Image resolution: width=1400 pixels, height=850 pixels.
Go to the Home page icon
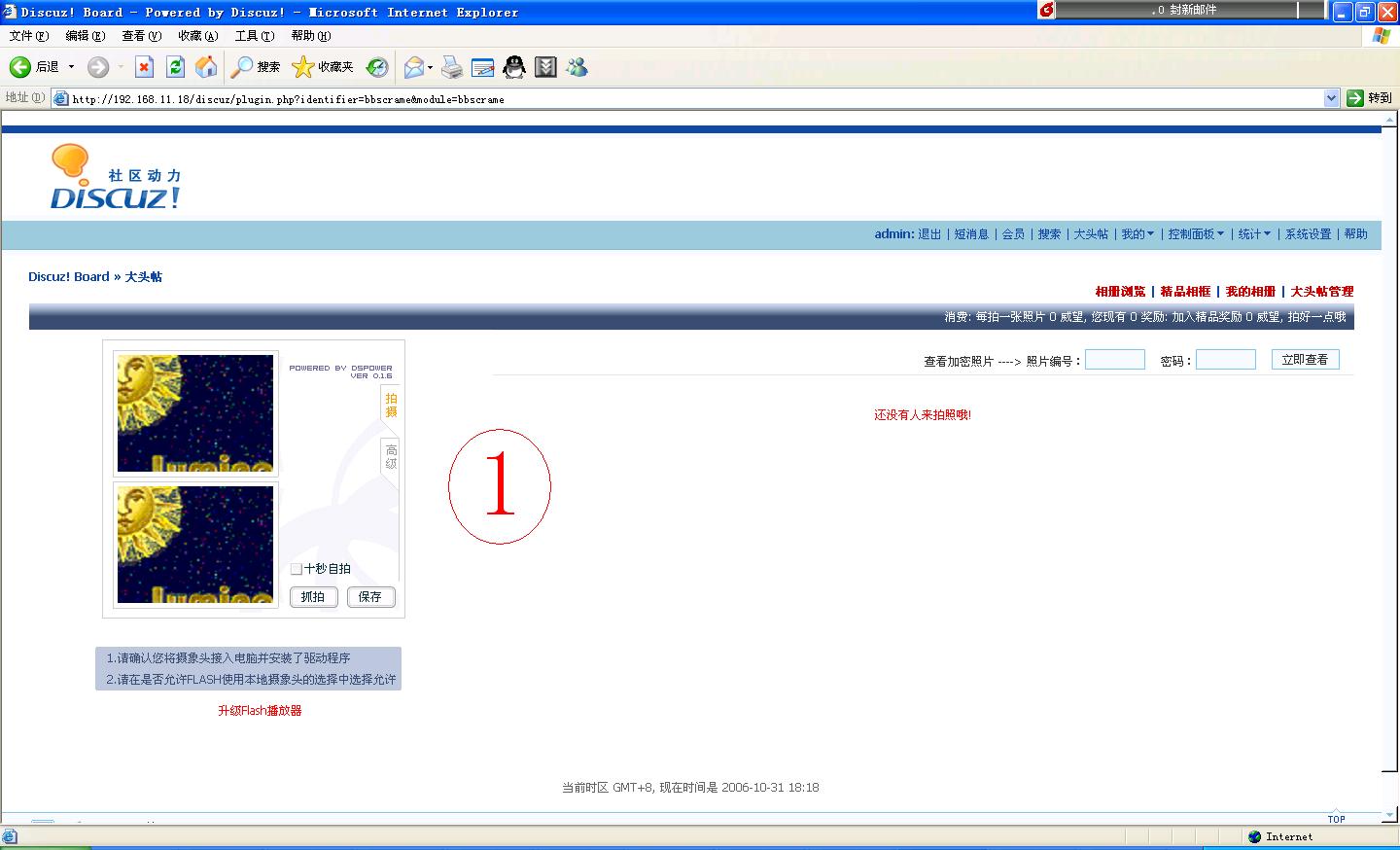coord(206,67)
